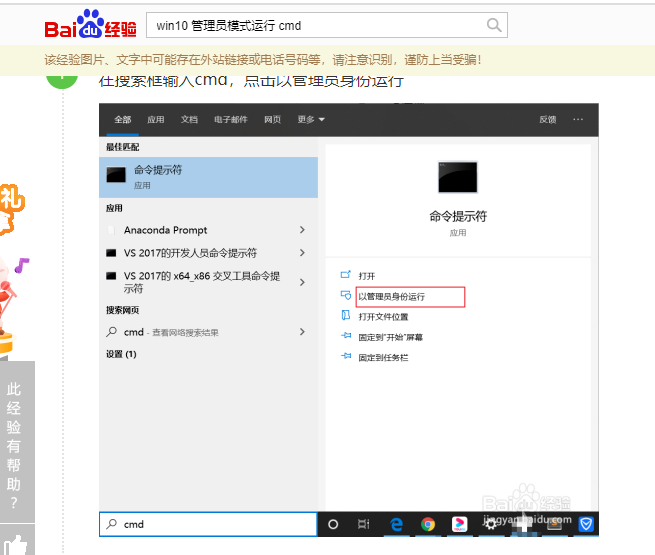The height and width of the screenshot is (555, 655).
Task: Click the 此经验有帮助 sidebar panel
Action: pyautogui.click(x=17, y=442)
